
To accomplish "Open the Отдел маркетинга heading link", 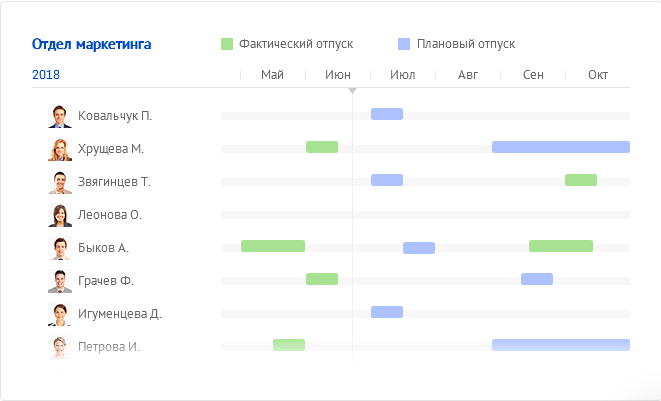I will tap(92, 44).
